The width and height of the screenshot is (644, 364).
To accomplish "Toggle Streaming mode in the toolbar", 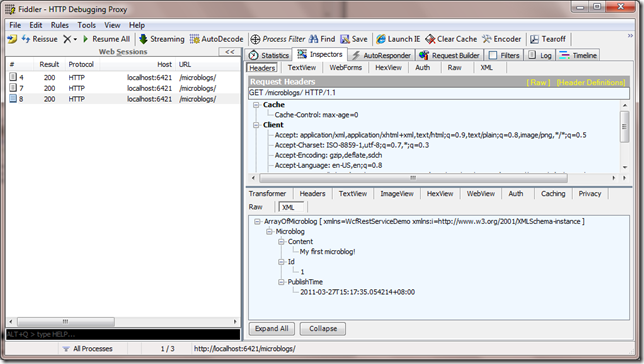I will (x=162, y=39).
